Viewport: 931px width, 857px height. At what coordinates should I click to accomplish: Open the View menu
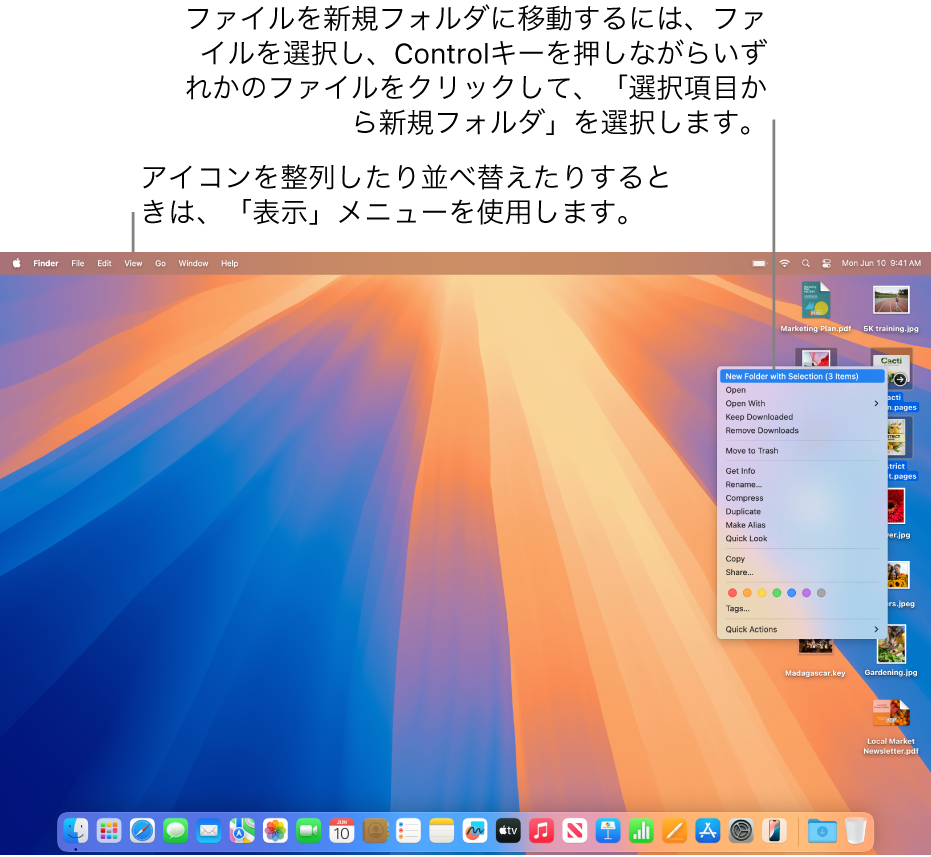(133, 263)
